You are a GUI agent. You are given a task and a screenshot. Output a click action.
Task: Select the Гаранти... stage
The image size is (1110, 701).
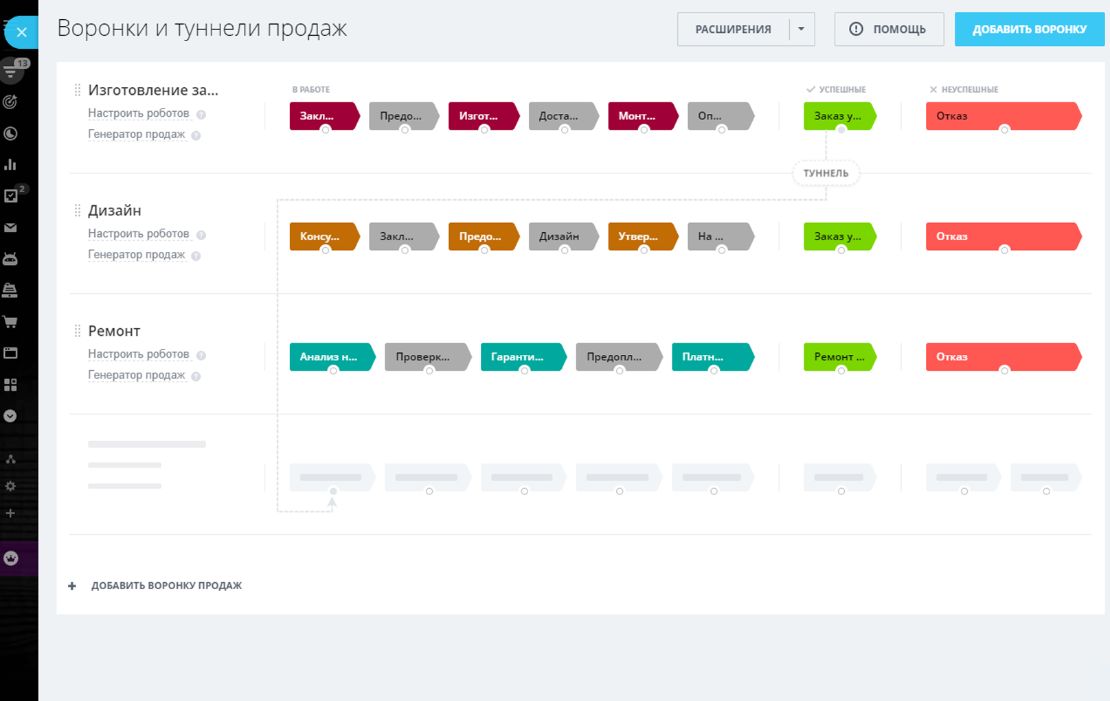(523, 357)
